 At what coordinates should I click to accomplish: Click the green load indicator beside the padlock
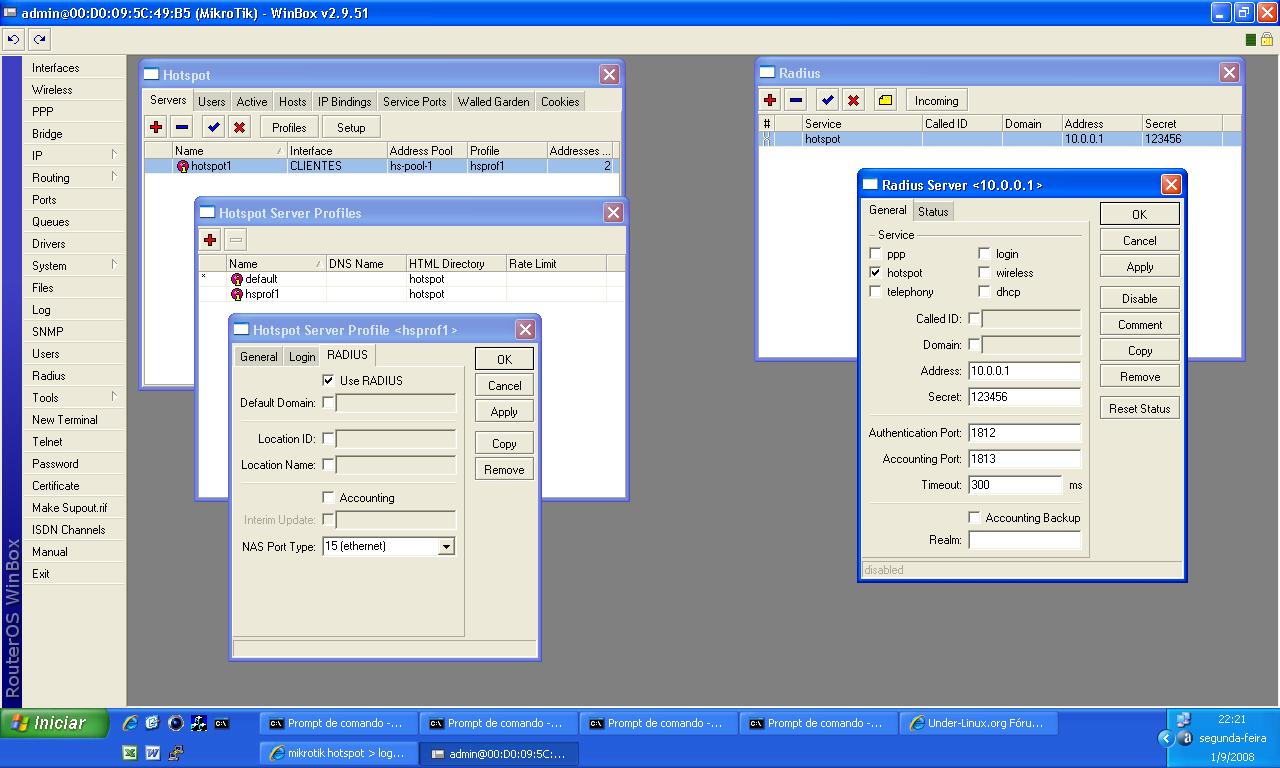[x=1251, y=40]
